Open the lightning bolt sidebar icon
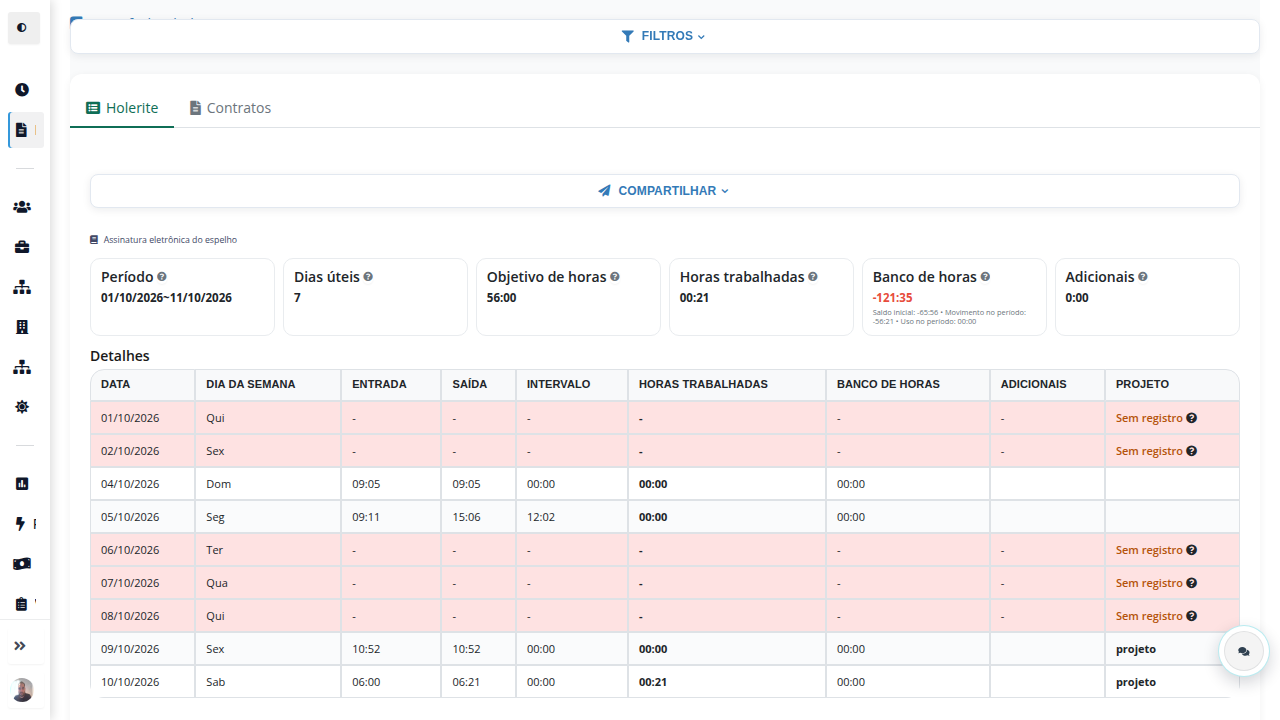This screenshot has width=1280, height=720. (22, 524)
